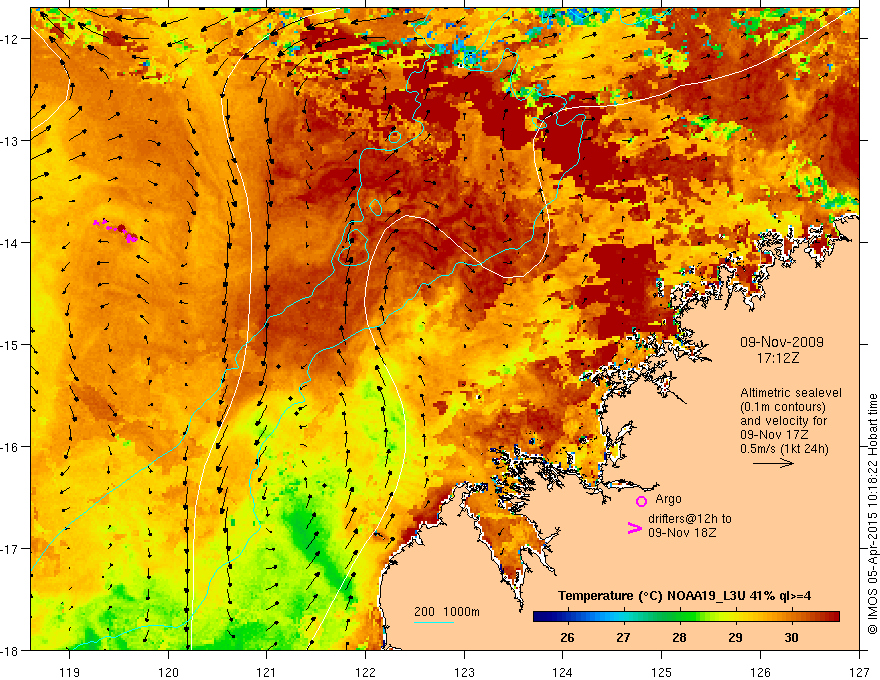Click the '09-Nov 18Z' legend text
The width and height of the screenshot is (880, 680).
pos(682,533)
